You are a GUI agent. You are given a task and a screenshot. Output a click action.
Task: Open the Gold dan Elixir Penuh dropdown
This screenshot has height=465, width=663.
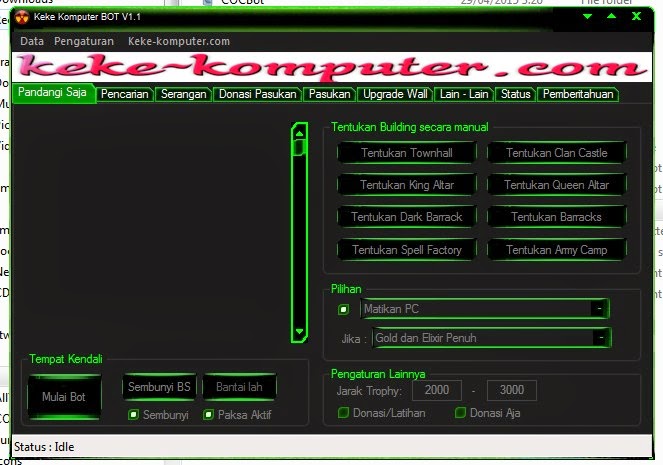[491, 338]
